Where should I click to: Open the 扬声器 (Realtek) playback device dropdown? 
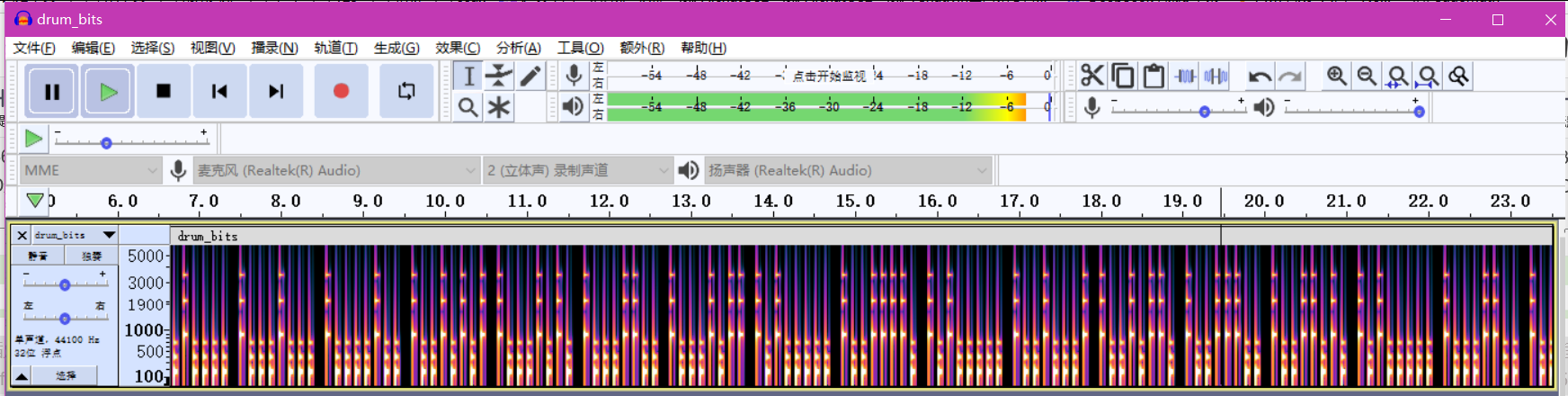(x=848, y=170)
